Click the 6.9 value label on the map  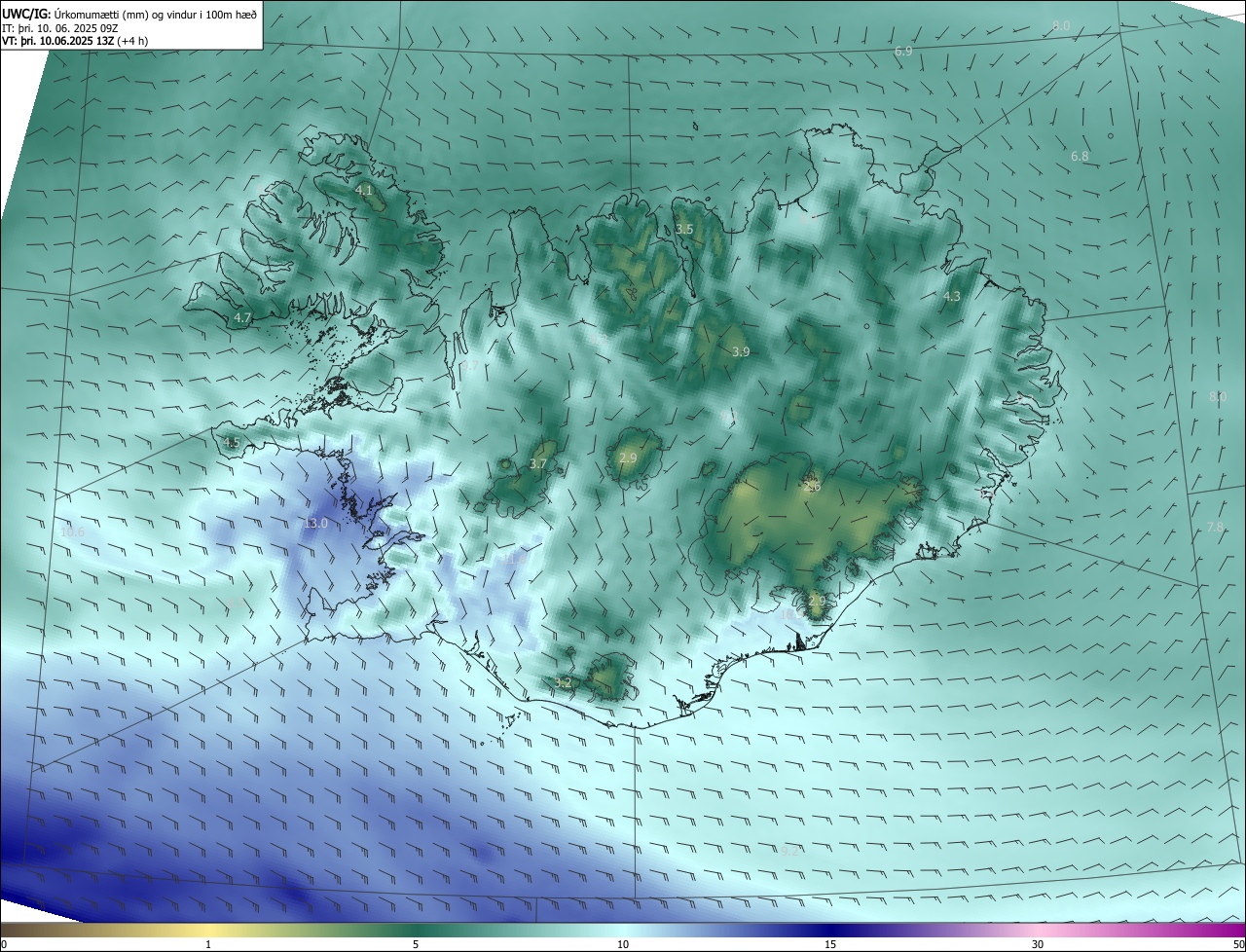tap(903, 51)
